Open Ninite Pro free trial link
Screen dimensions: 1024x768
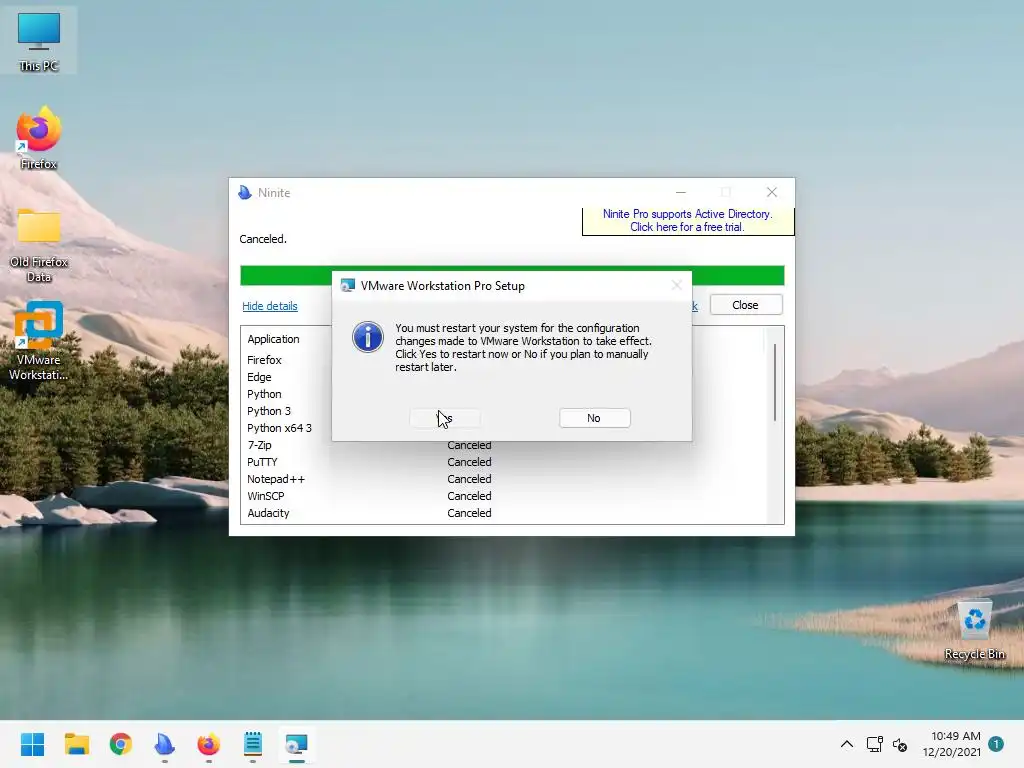coord(688,221)
